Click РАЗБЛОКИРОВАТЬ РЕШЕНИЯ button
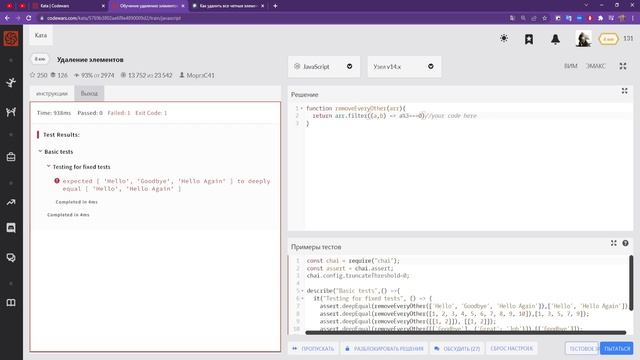The height and width of the screenshot is (360, 640). pyautogui.click(x=384, y=349)
